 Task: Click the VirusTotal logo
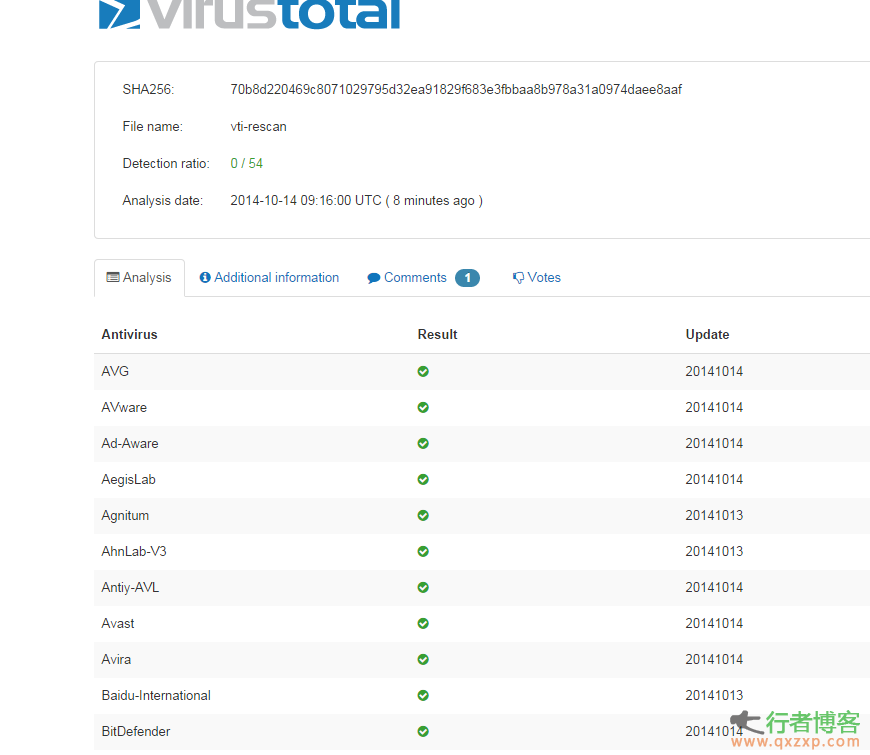click(249, 14)
